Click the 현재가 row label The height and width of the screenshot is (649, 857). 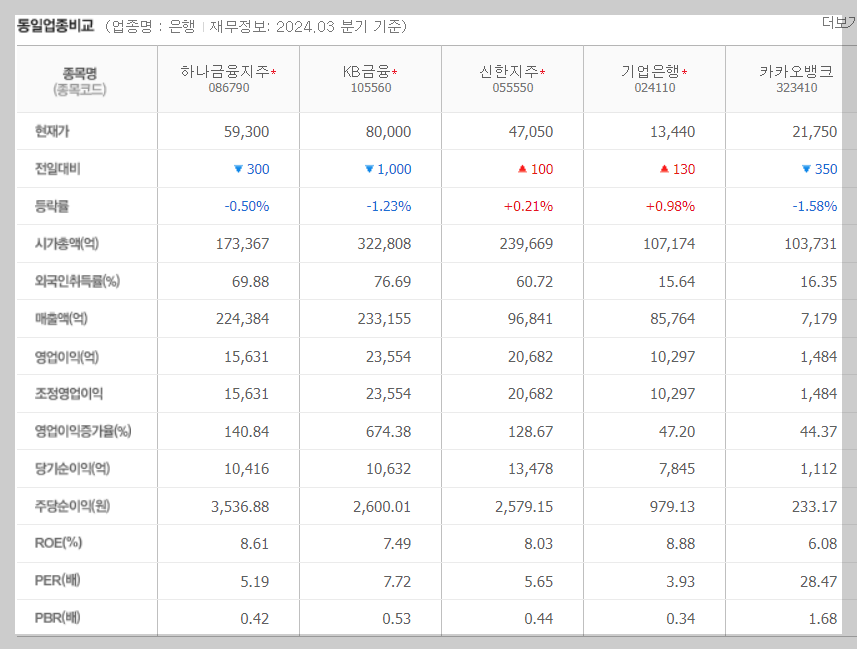click(x=52, y=131)
